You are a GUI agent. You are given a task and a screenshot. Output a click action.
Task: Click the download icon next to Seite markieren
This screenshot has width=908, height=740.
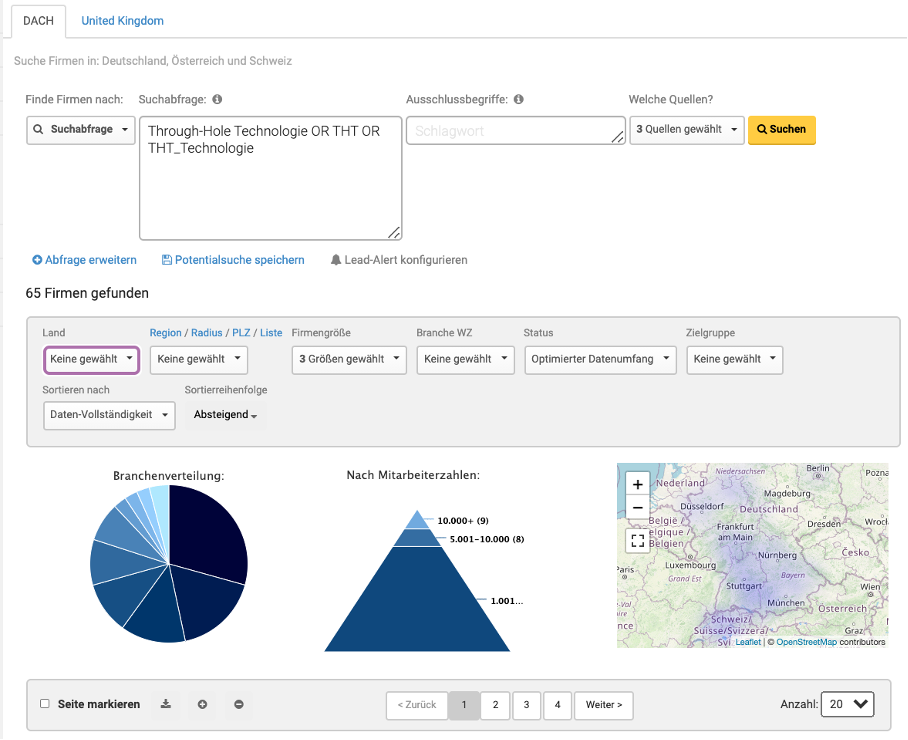(x=166, y=704)
